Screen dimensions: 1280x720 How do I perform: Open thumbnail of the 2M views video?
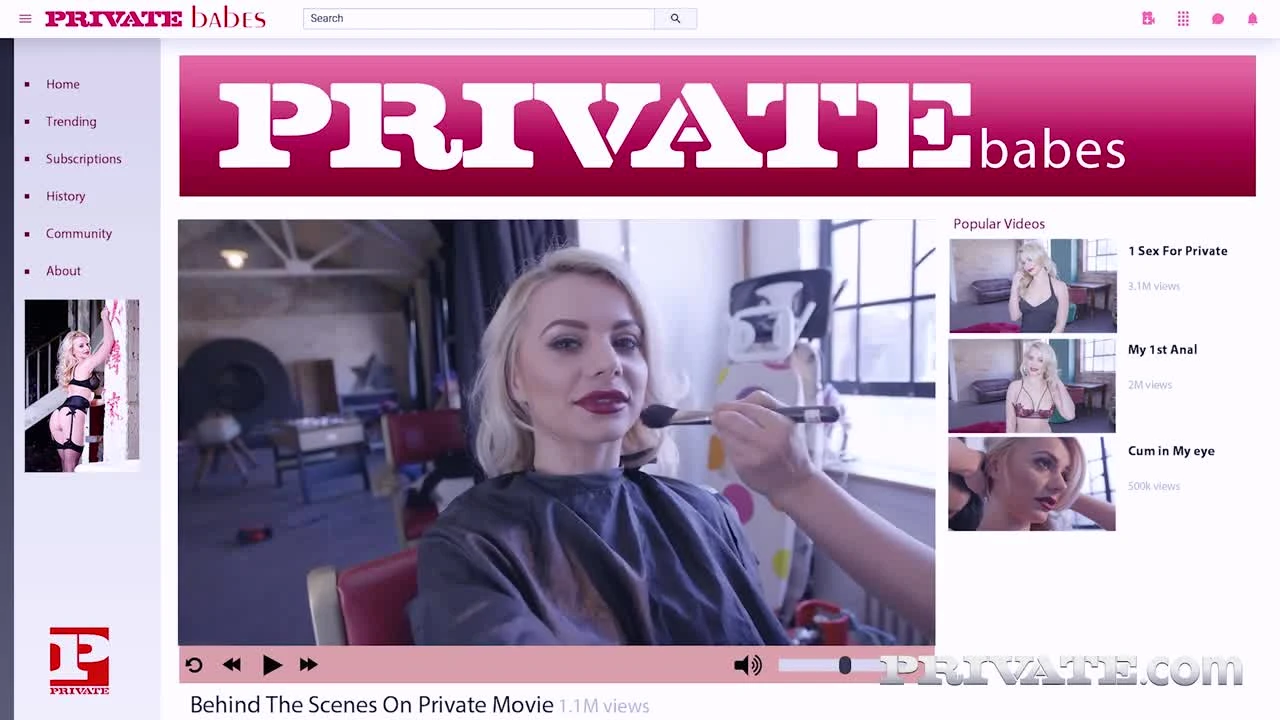coord(1032,386)
